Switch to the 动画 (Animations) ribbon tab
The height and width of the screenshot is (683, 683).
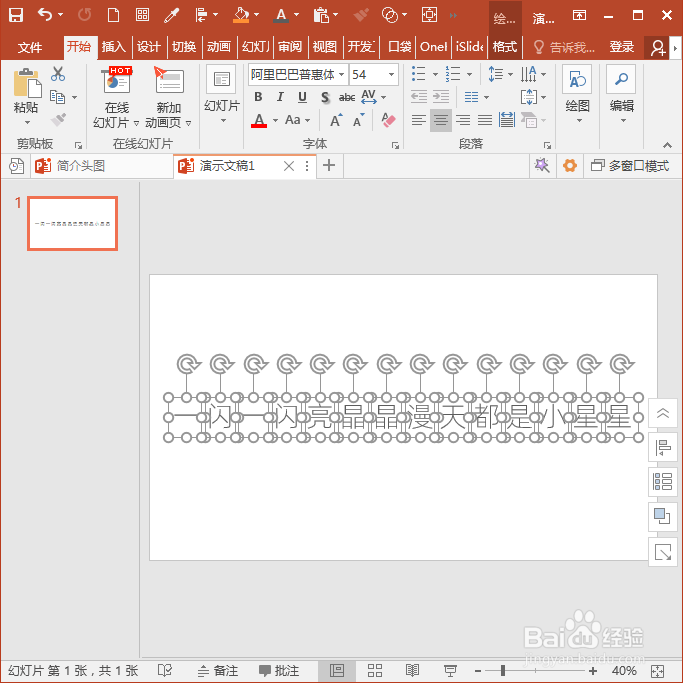(x=219, y=47)
